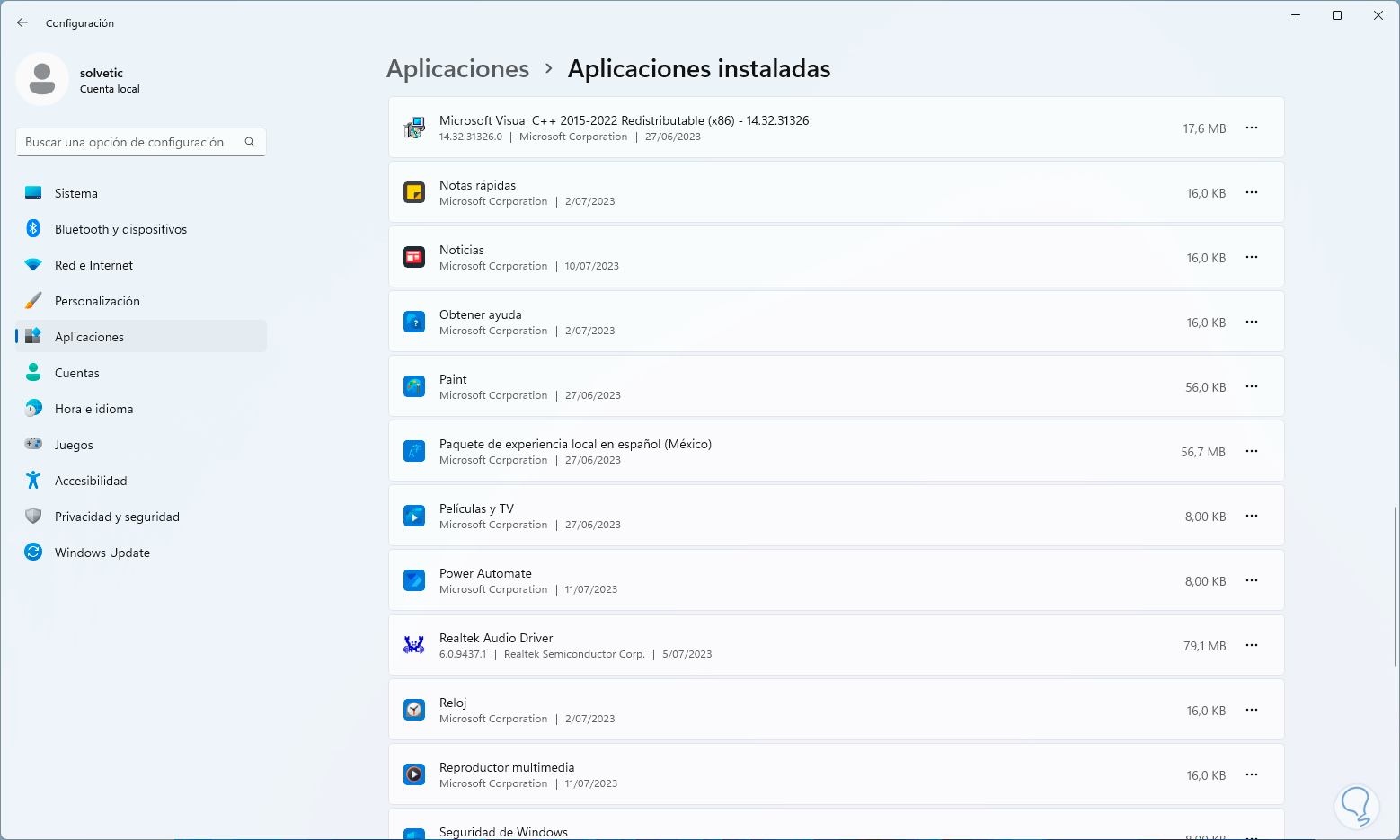Navigate back to Aplicaciones breadcrumb
The height and width of the screenshot is (840, 1400).
(457, 69)
